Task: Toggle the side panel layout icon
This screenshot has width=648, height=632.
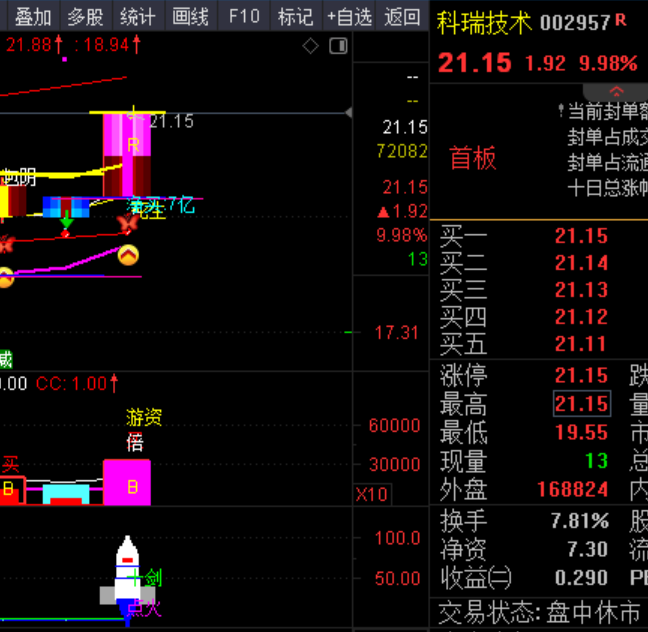Action: point(338,46)
